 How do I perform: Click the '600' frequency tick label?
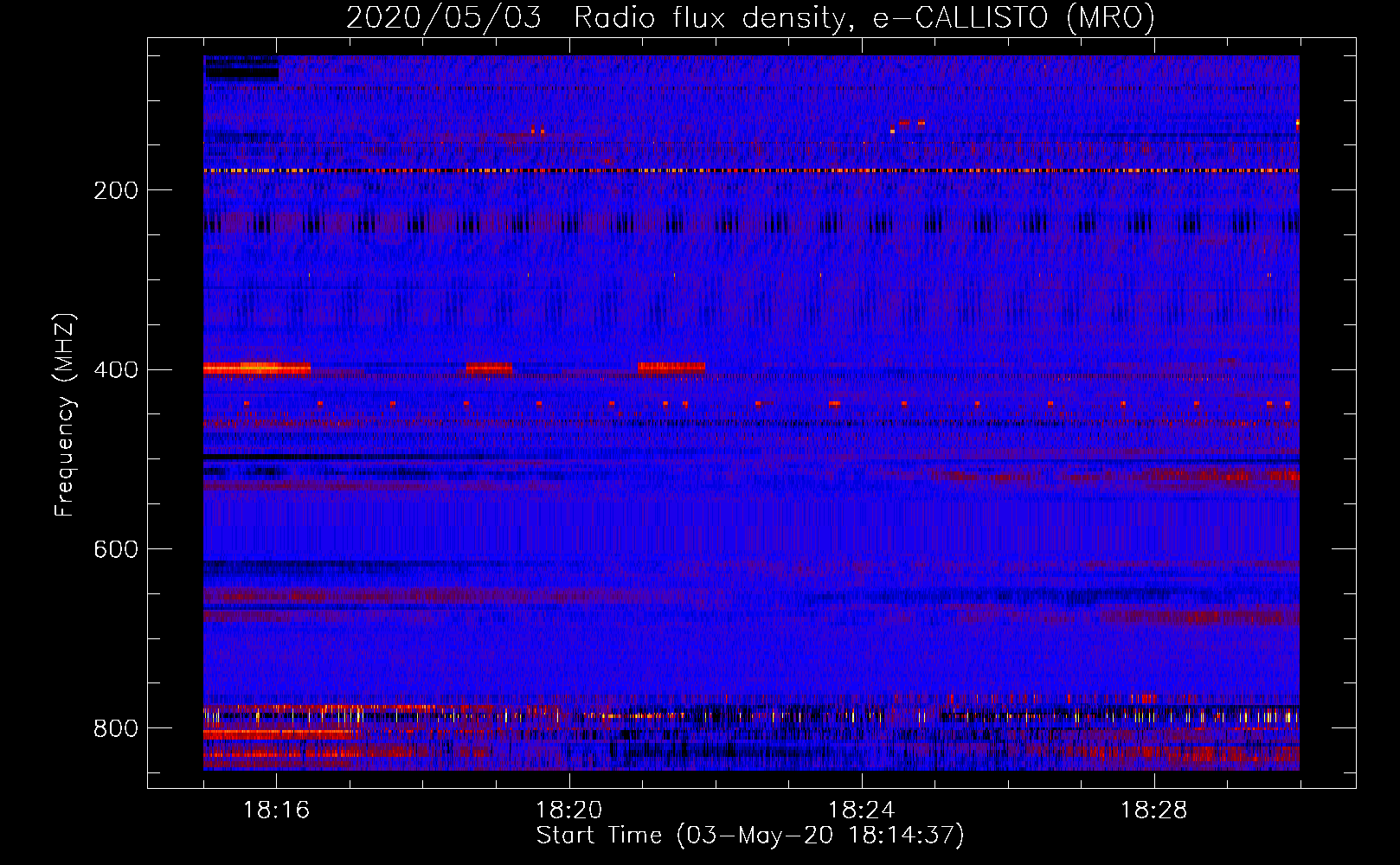116,549
